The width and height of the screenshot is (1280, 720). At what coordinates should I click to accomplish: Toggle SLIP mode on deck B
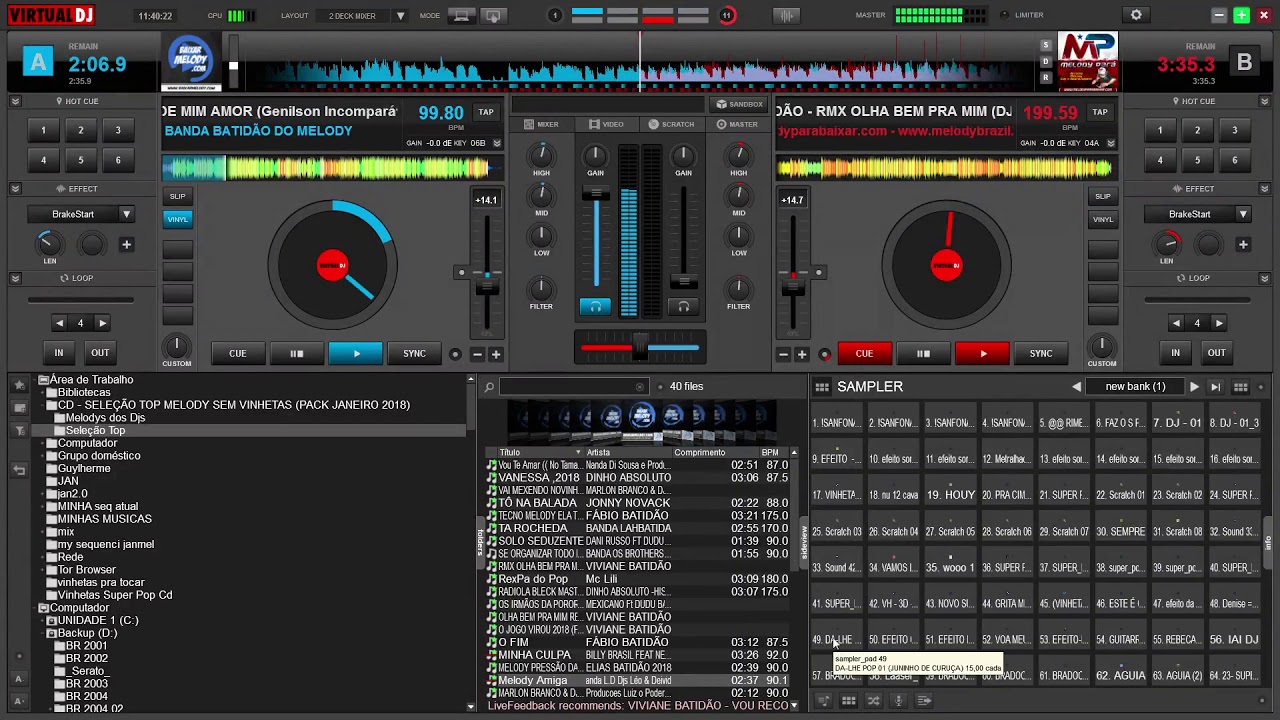pos(1103,196)
